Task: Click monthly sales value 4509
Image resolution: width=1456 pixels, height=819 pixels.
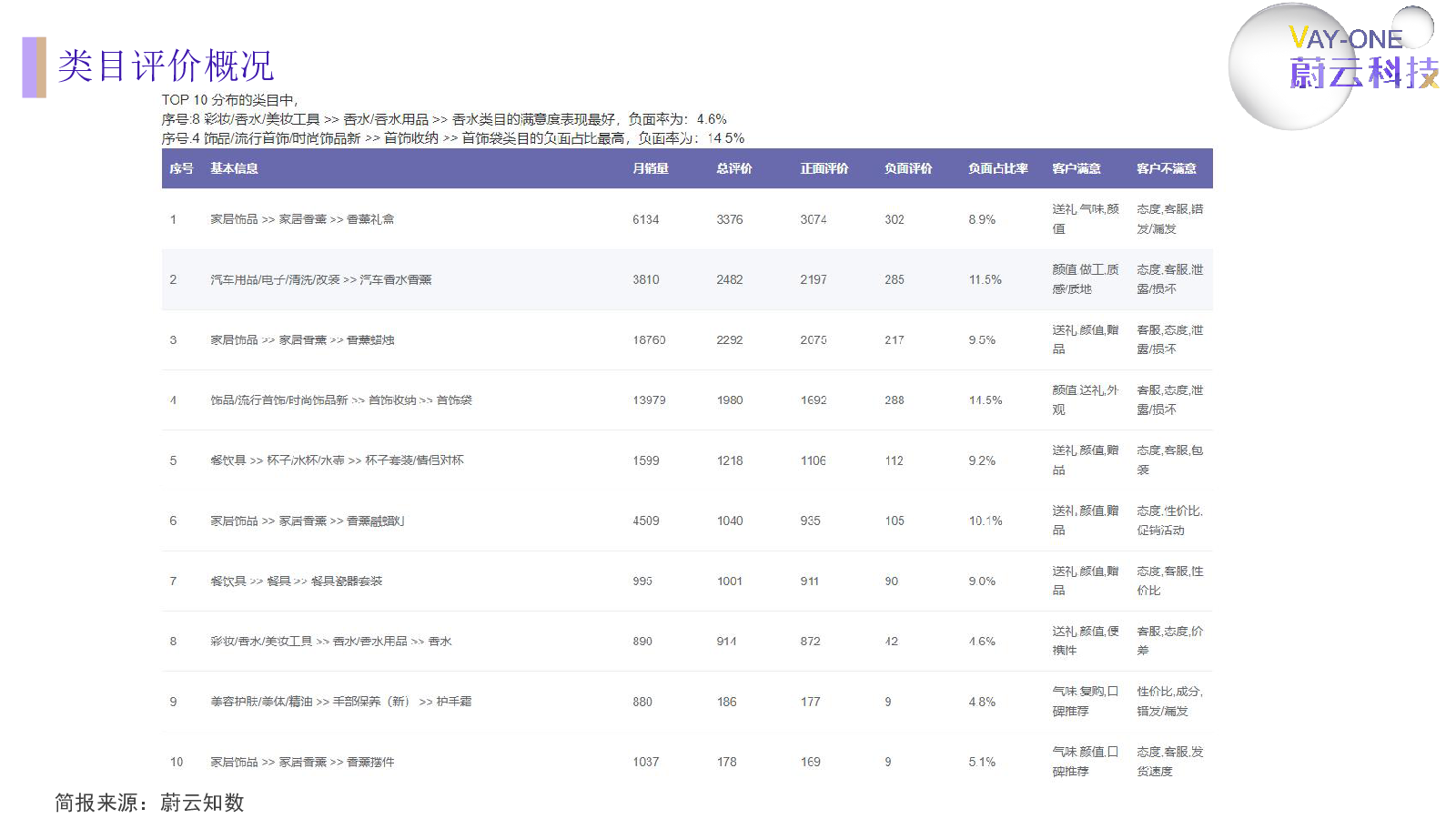Action: click(x=646, y=521)
